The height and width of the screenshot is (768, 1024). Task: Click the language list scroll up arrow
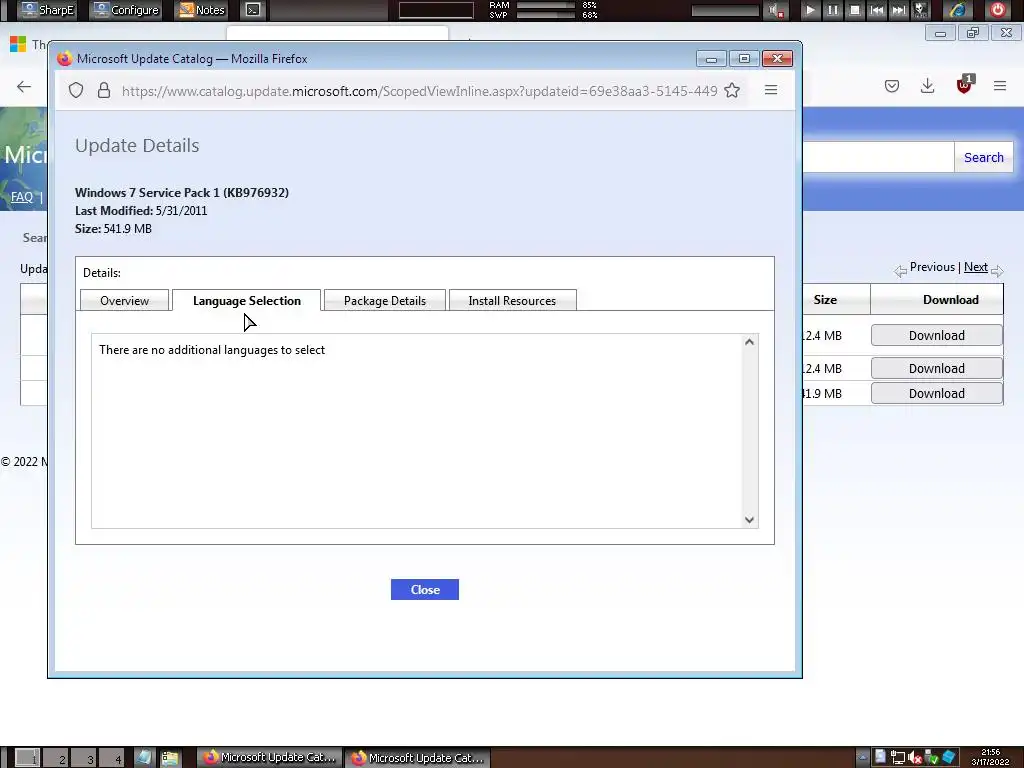[749, 342]
